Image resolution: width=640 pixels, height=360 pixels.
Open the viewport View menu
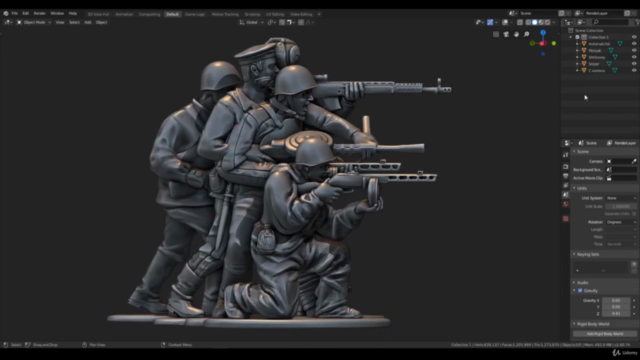pos(60,22)
